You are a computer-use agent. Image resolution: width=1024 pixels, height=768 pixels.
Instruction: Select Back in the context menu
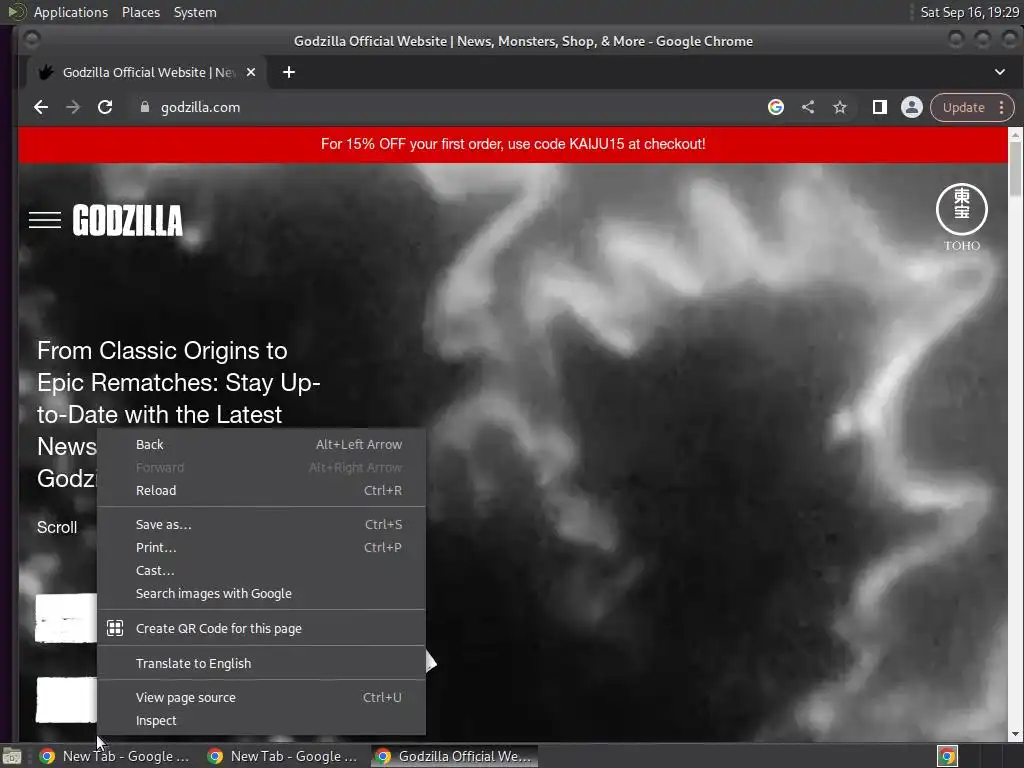261,445
